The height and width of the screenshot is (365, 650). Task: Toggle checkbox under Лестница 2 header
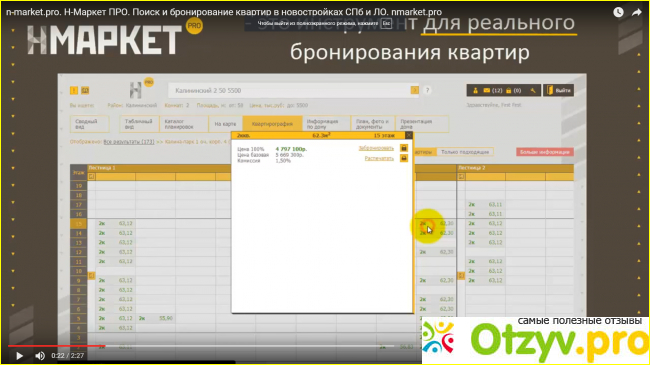tap(461, 176)
